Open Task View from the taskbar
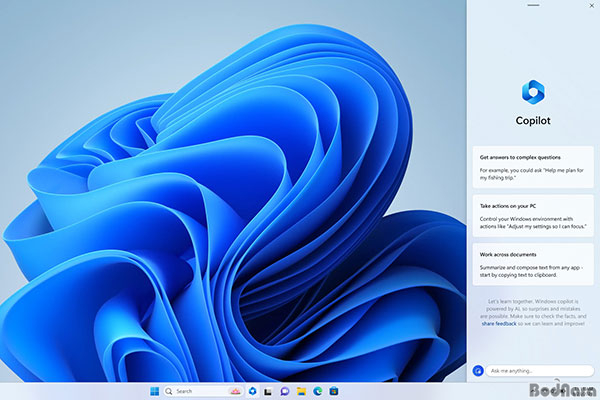 tap(268, 391)
